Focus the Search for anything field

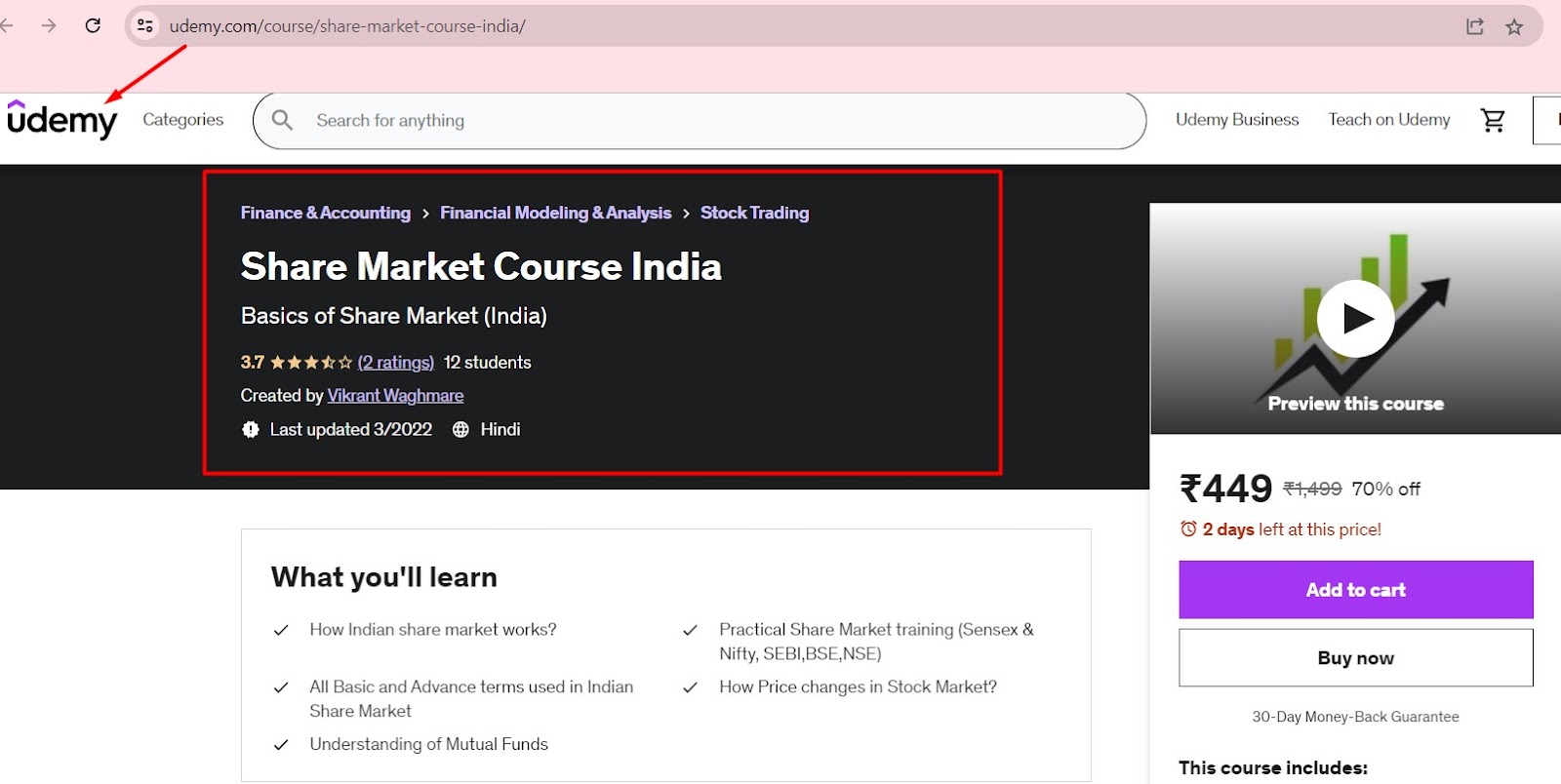[700, 121]
